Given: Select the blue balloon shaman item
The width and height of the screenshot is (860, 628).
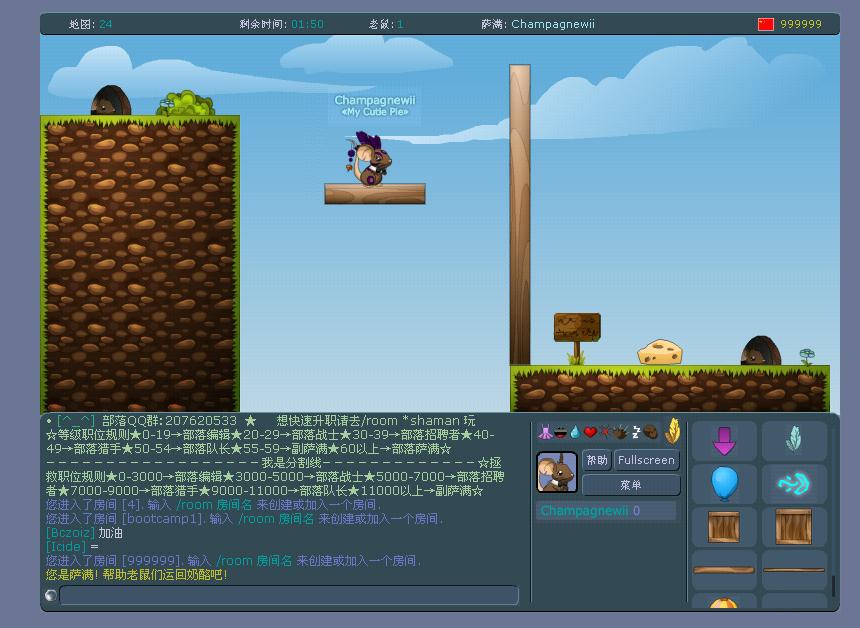Looking at the screenshot, I should [x=724, y=484].
